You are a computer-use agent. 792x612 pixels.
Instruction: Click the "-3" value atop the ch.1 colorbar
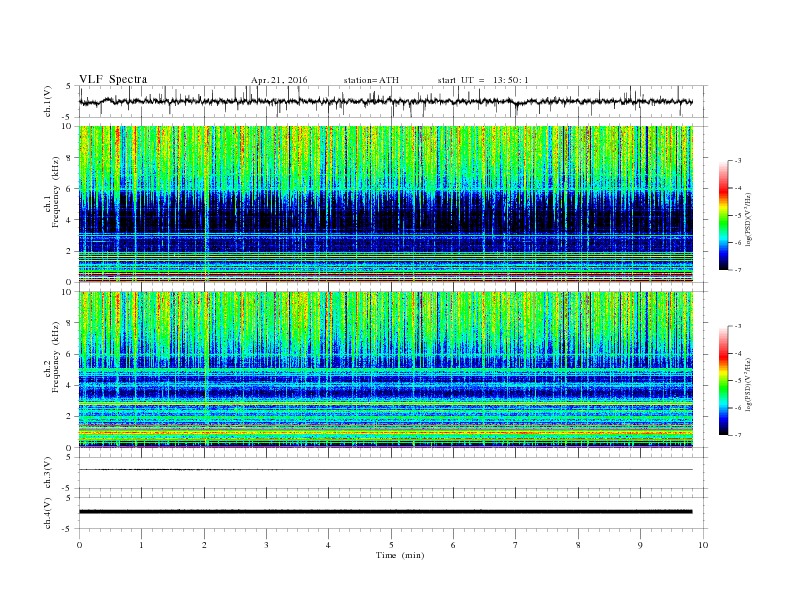coord(737,161)
